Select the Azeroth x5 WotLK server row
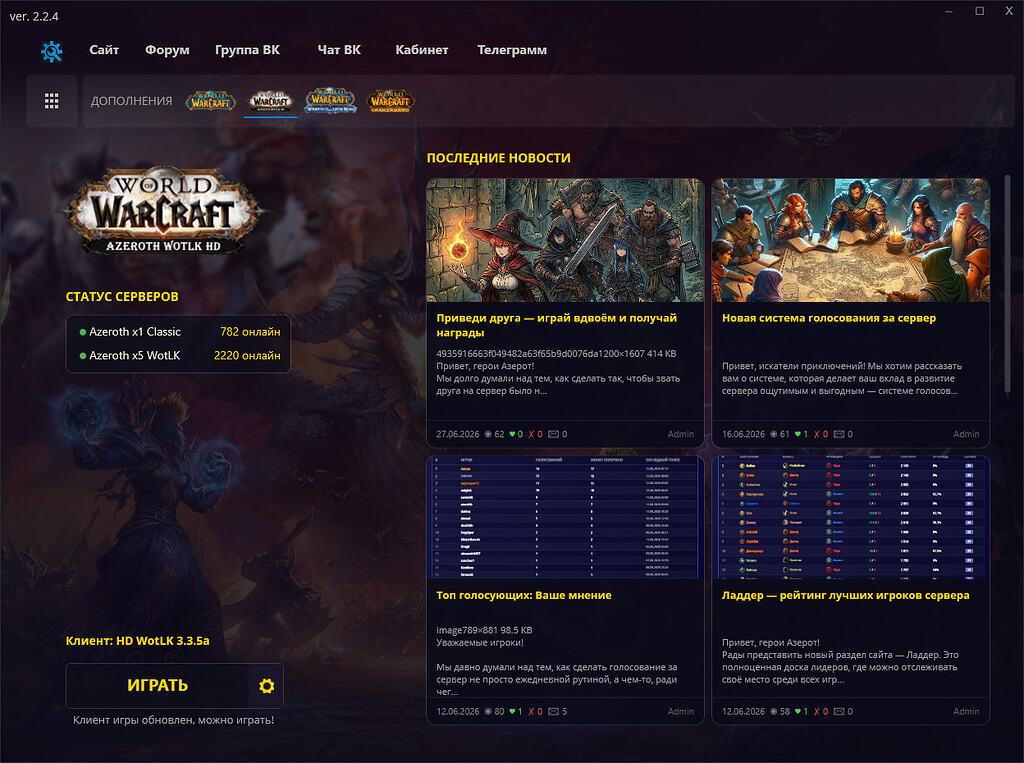The image size is (1024, 763). 179,355
